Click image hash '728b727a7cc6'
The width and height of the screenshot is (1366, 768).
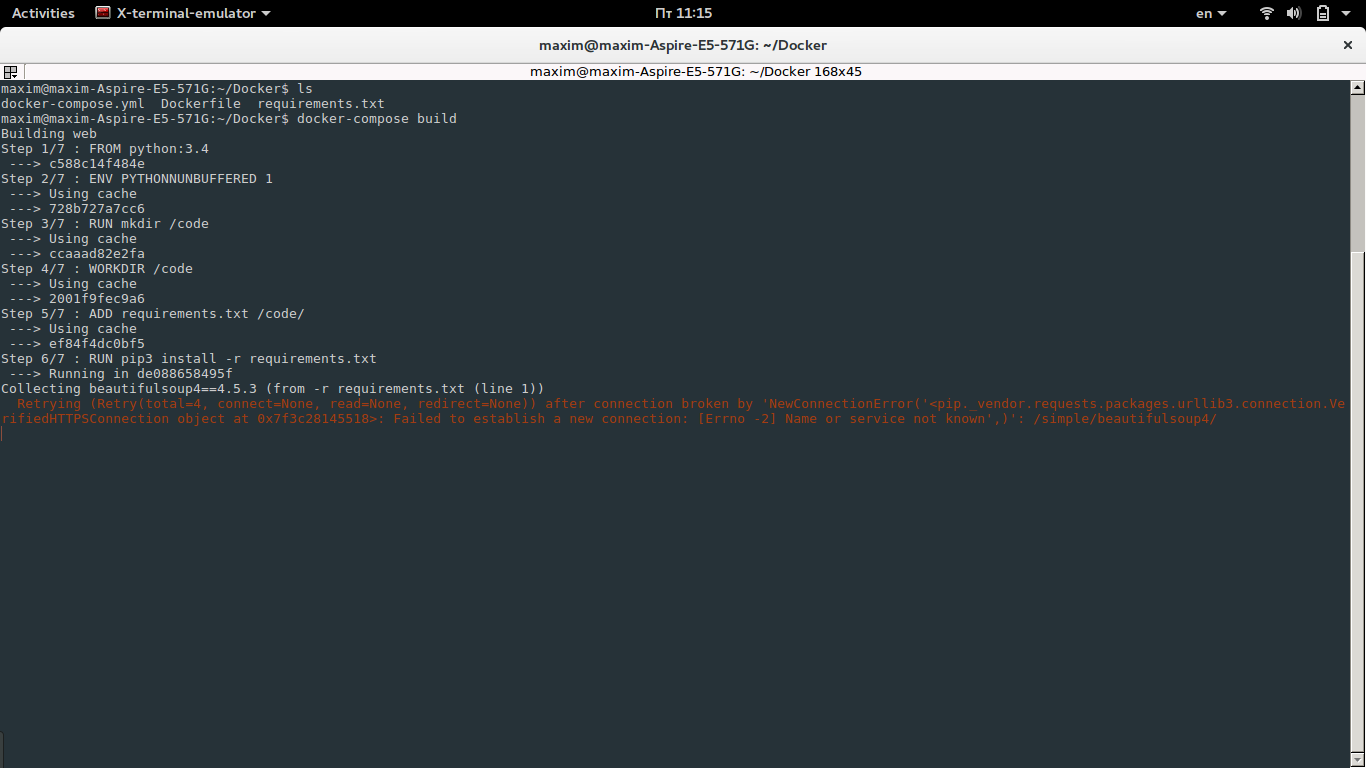pos(97,209)
